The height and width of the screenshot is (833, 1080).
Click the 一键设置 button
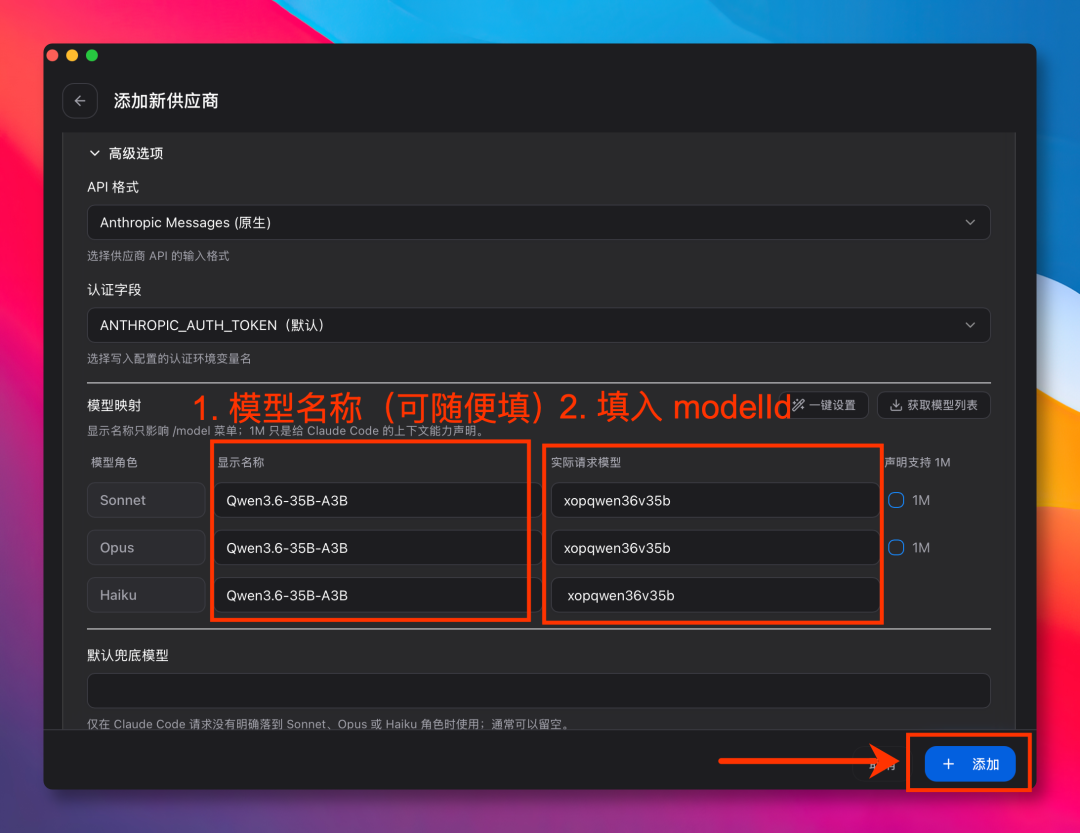pyautogui.click(x=824, y=405)
